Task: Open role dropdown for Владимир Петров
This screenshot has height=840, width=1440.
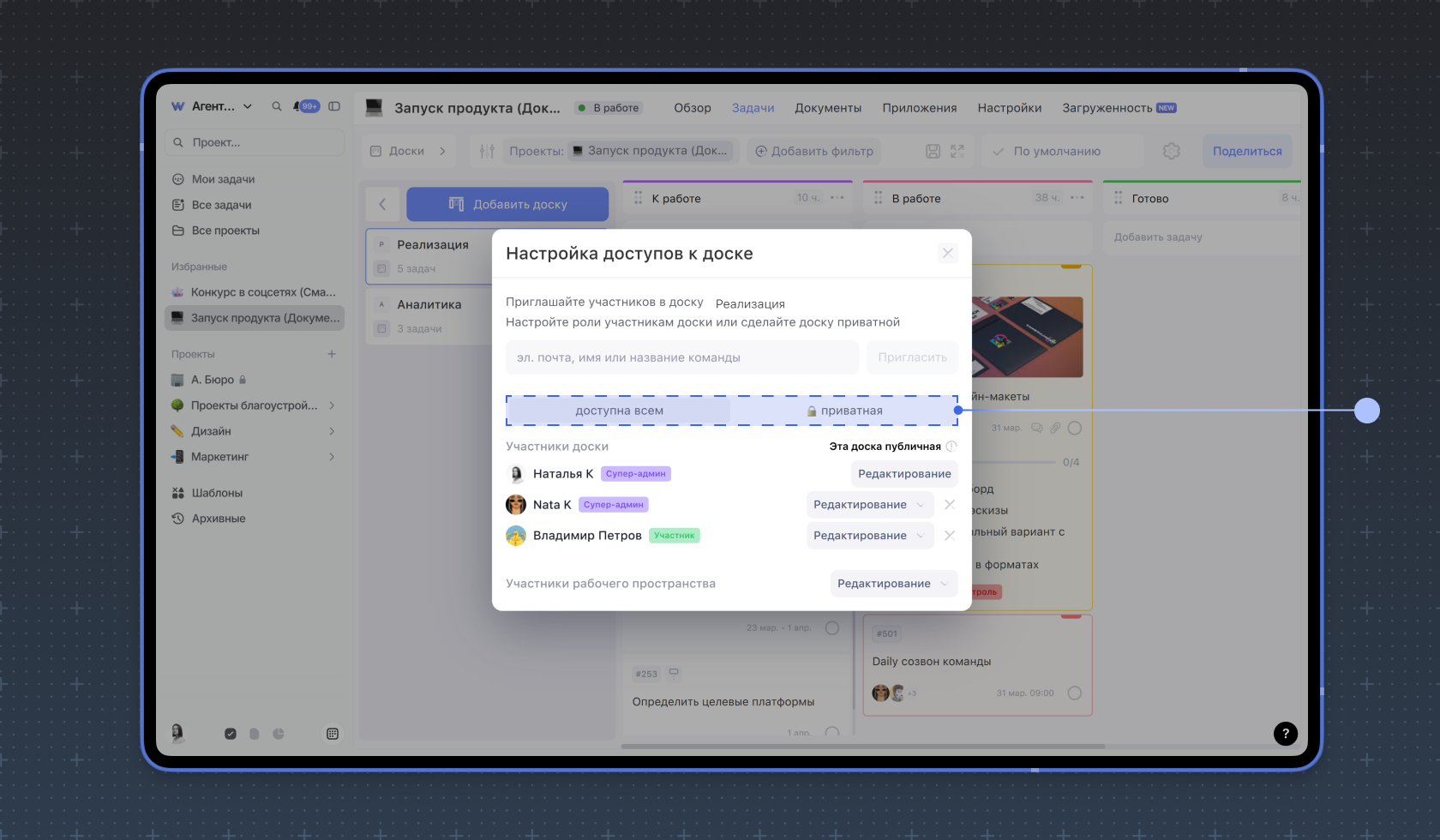Action: (x=869, y=536)
